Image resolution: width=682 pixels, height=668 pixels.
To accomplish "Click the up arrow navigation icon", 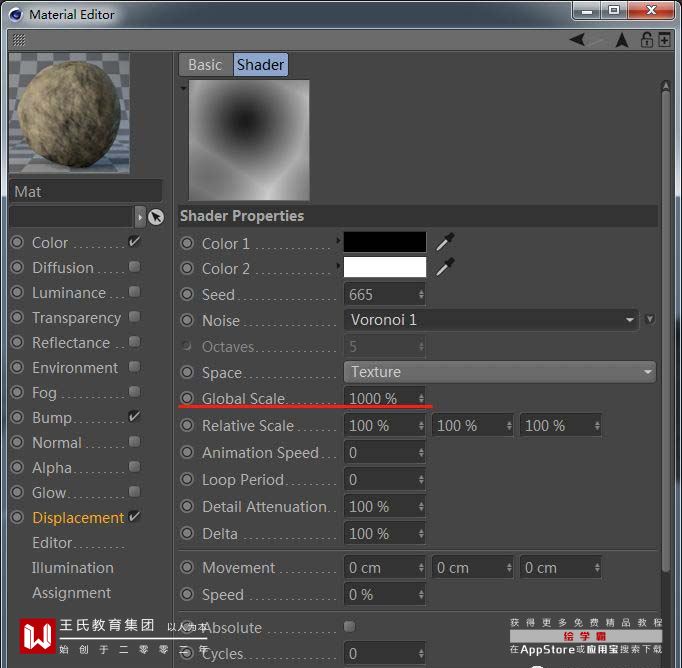I will pyautogui.click(x=622, y=40).
